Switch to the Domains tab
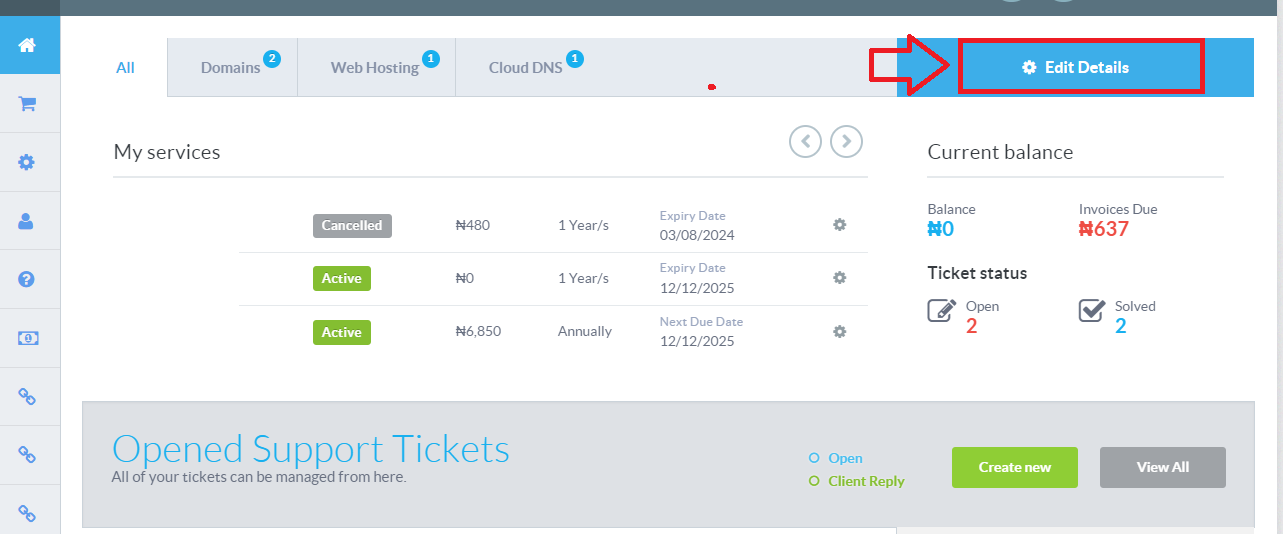The width and height of the screenshot is (1283, 534). tap(231, 68)
